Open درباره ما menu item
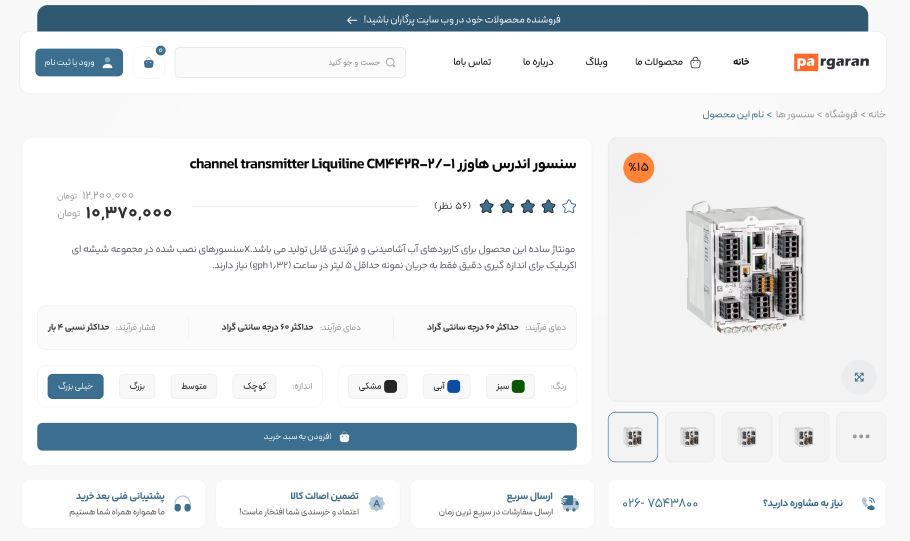Image resolution: width=910 pixels, height=541 pixels. pyautogui.click(x=538, y=62)
